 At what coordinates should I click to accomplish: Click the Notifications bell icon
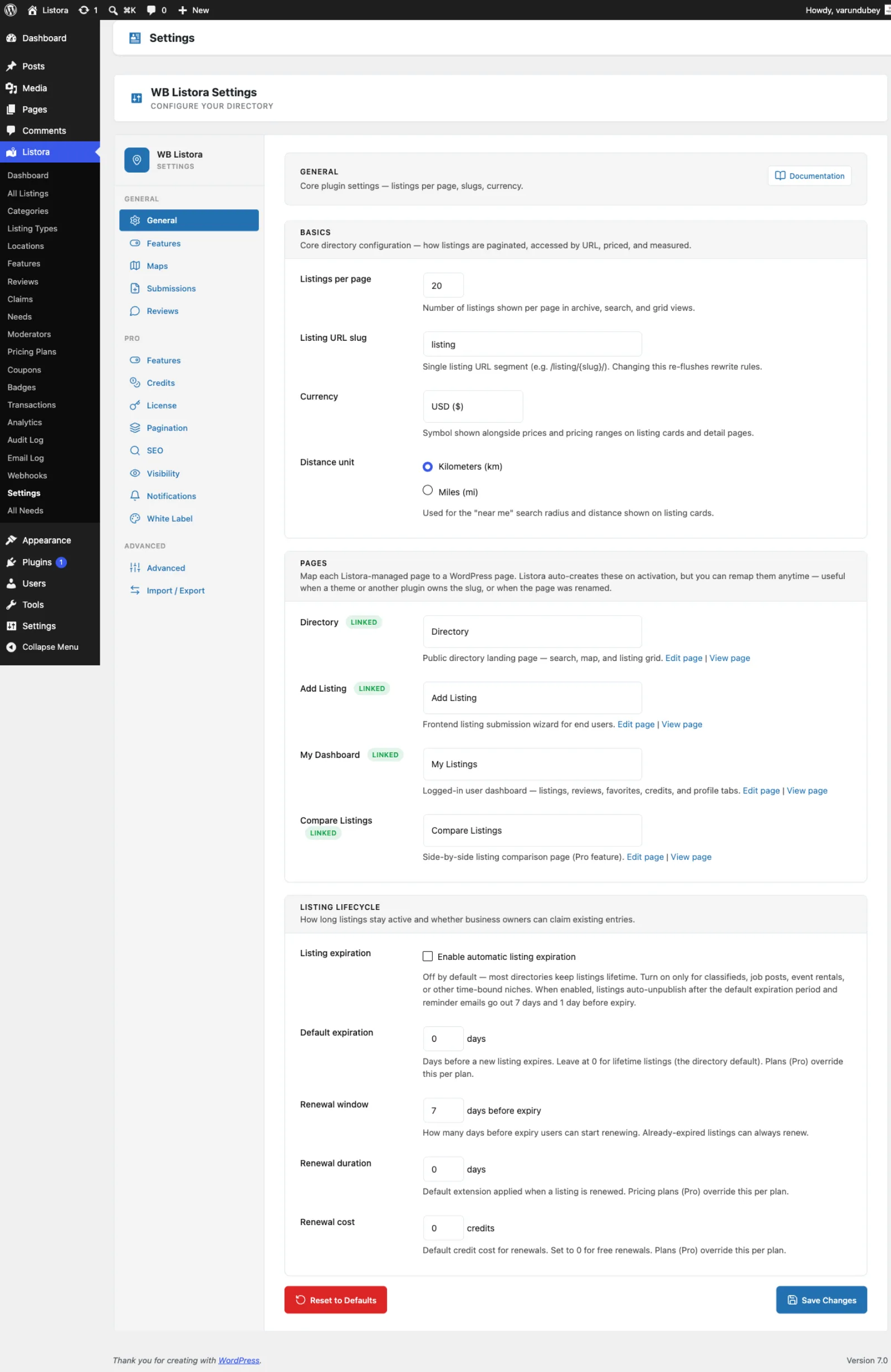[135, 496]
